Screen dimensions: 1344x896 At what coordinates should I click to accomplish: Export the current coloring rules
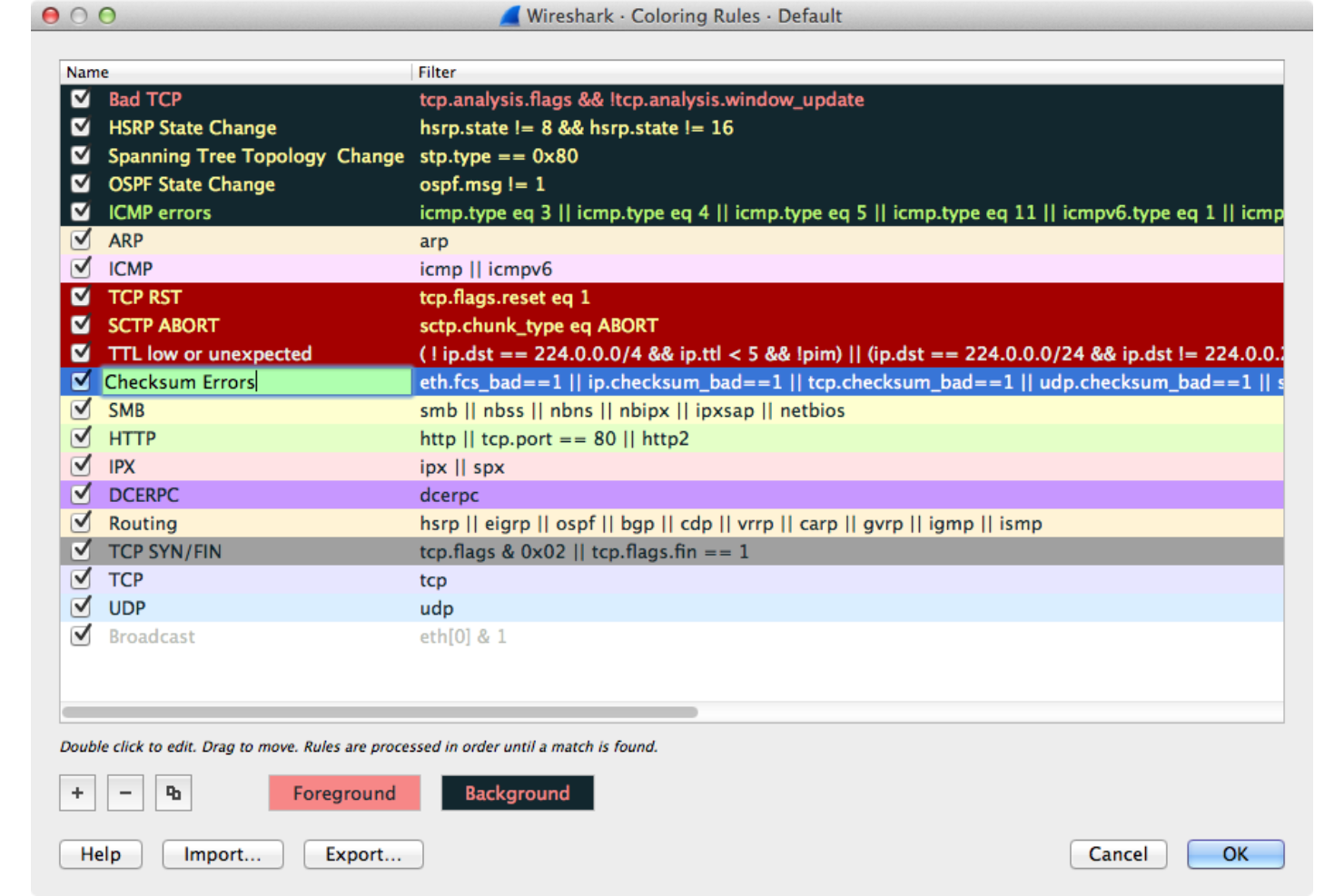[362, 854]
